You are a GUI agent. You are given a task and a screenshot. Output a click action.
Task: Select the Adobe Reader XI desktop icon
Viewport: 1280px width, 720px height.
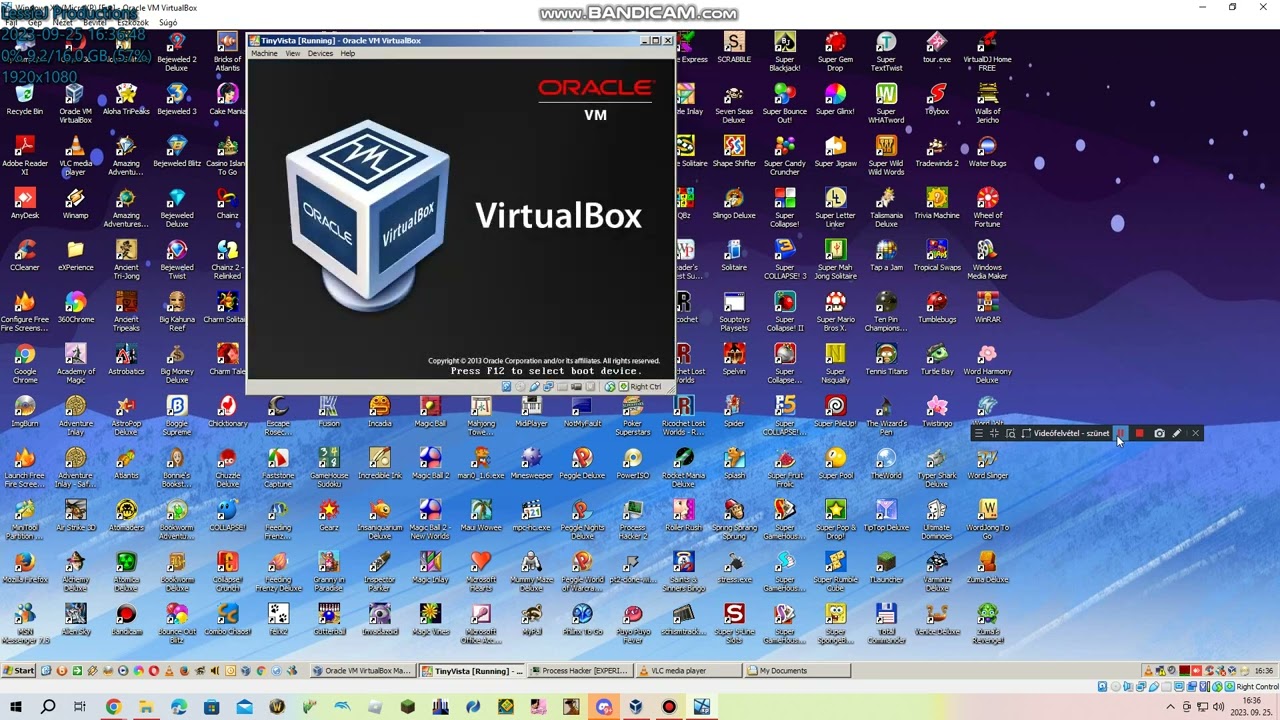coord(25,155)
